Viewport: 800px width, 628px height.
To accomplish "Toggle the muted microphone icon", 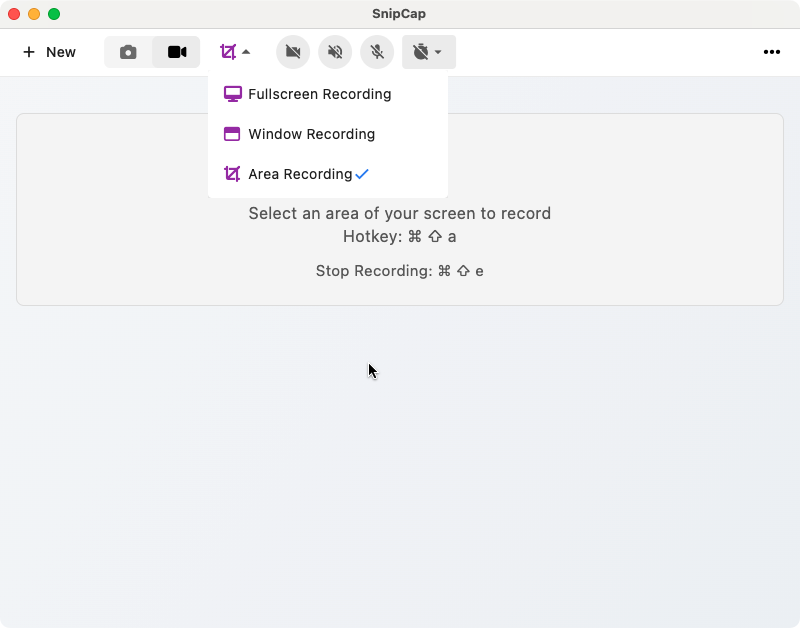I will coord(377,52).
